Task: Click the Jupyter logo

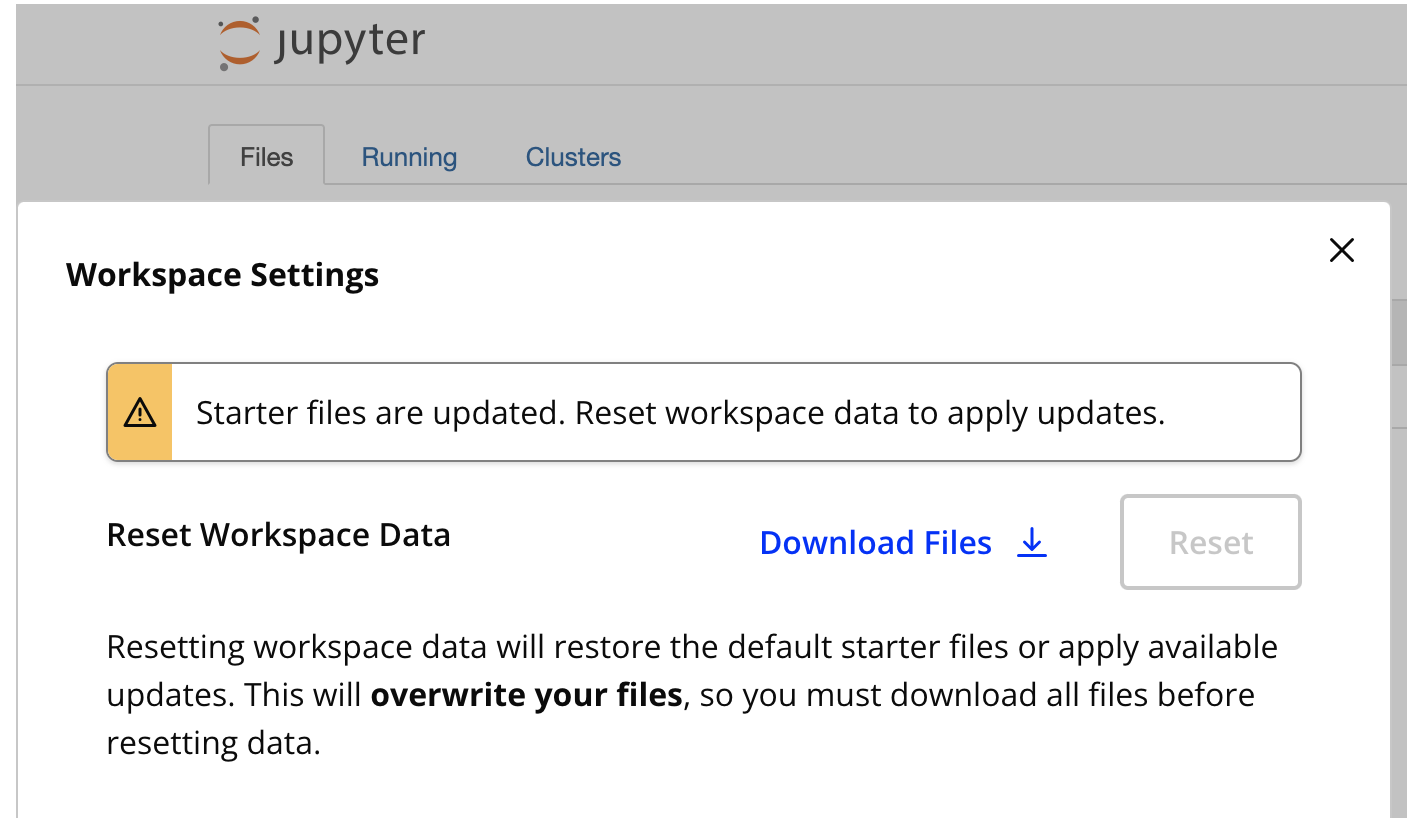Action: pos(318,42)
